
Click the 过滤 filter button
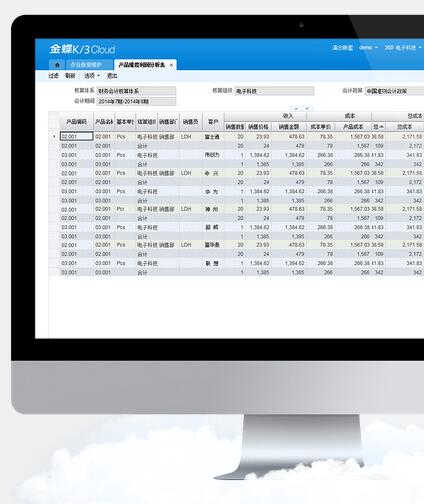[x=53, y=76]
